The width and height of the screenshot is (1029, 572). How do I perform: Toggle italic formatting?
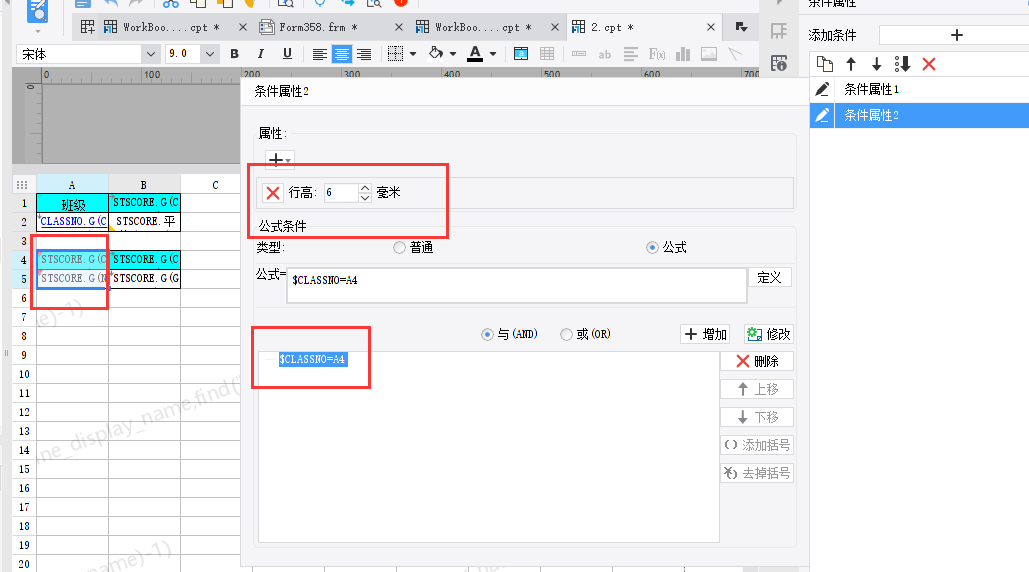click(x=261, y=54)
